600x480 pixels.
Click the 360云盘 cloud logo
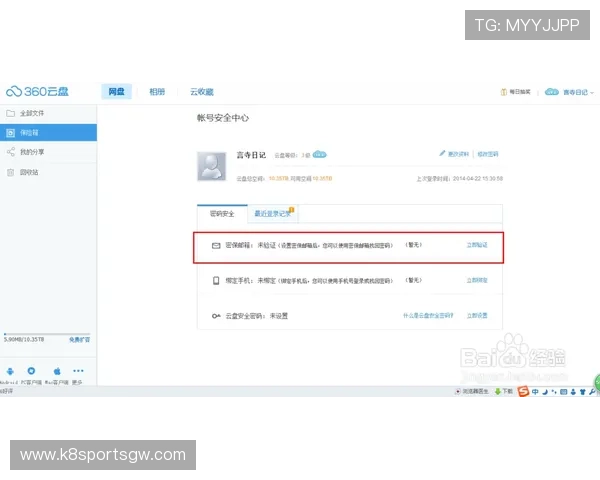pos(37,91)
